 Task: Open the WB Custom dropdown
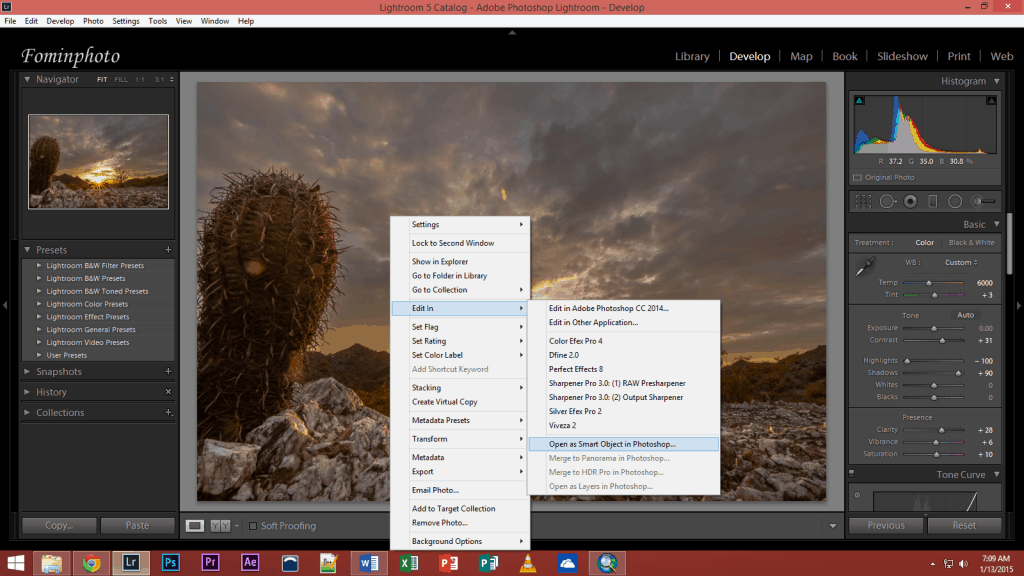pyautogui.click(x=961, y=263)
